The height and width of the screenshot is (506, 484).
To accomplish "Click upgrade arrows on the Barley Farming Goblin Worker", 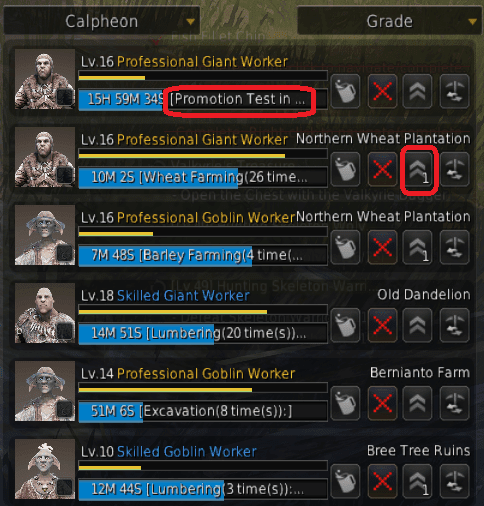I will point(418,247).
